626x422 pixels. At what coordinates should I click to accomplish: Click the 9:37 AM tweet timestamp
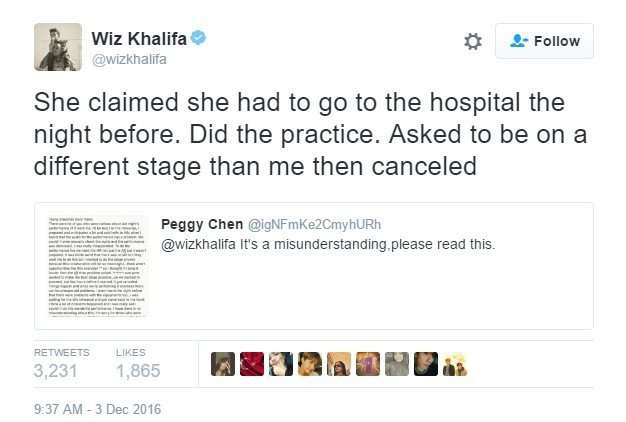pos(98,409)
